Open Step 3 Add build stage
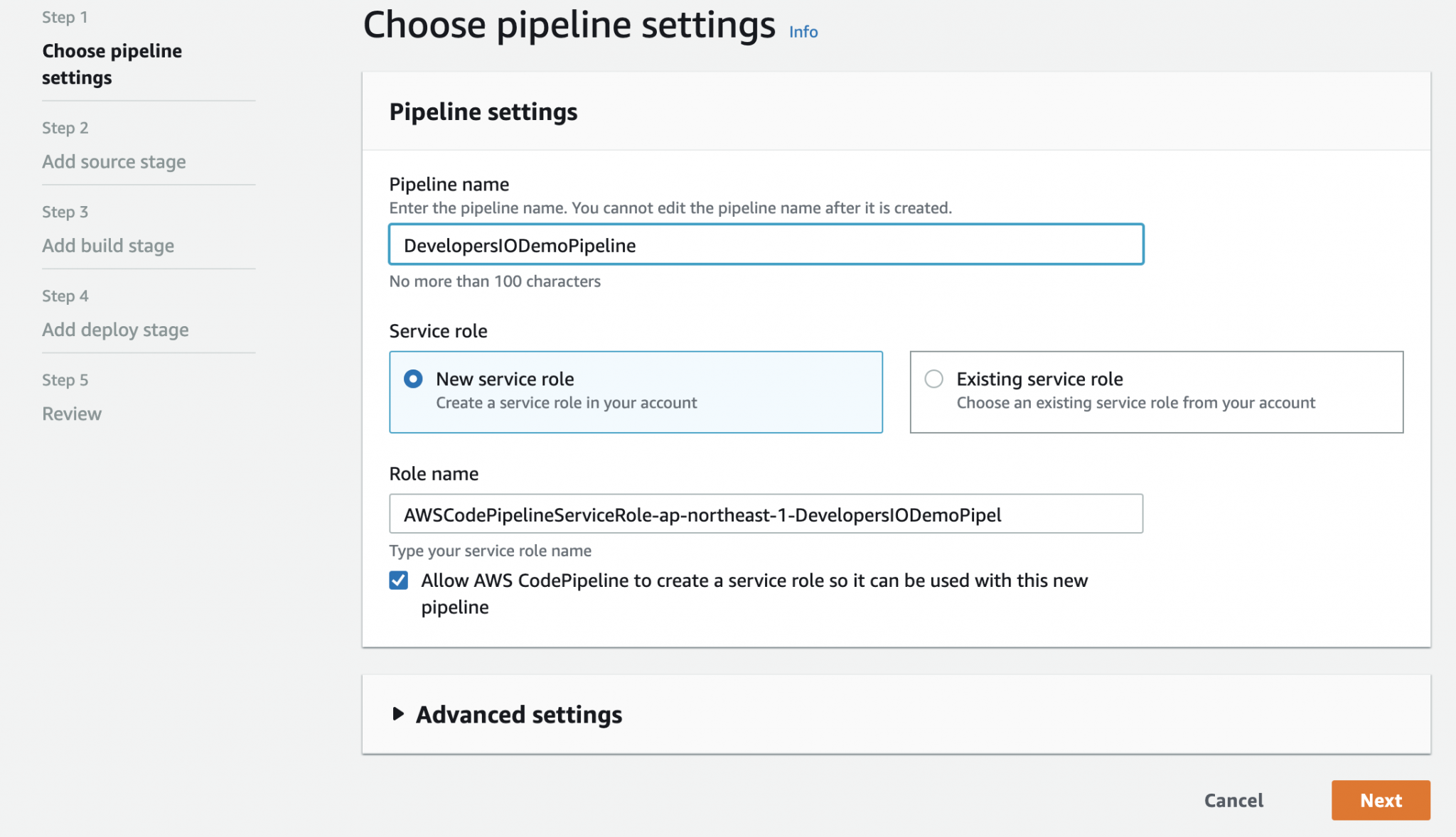This screenshot has height=837, width=1456. (107, 245)
